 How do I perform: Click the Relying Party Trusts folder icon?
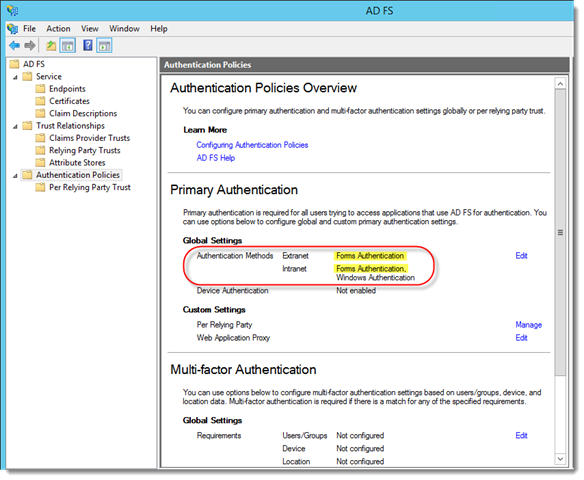click(x=40, y=150)
